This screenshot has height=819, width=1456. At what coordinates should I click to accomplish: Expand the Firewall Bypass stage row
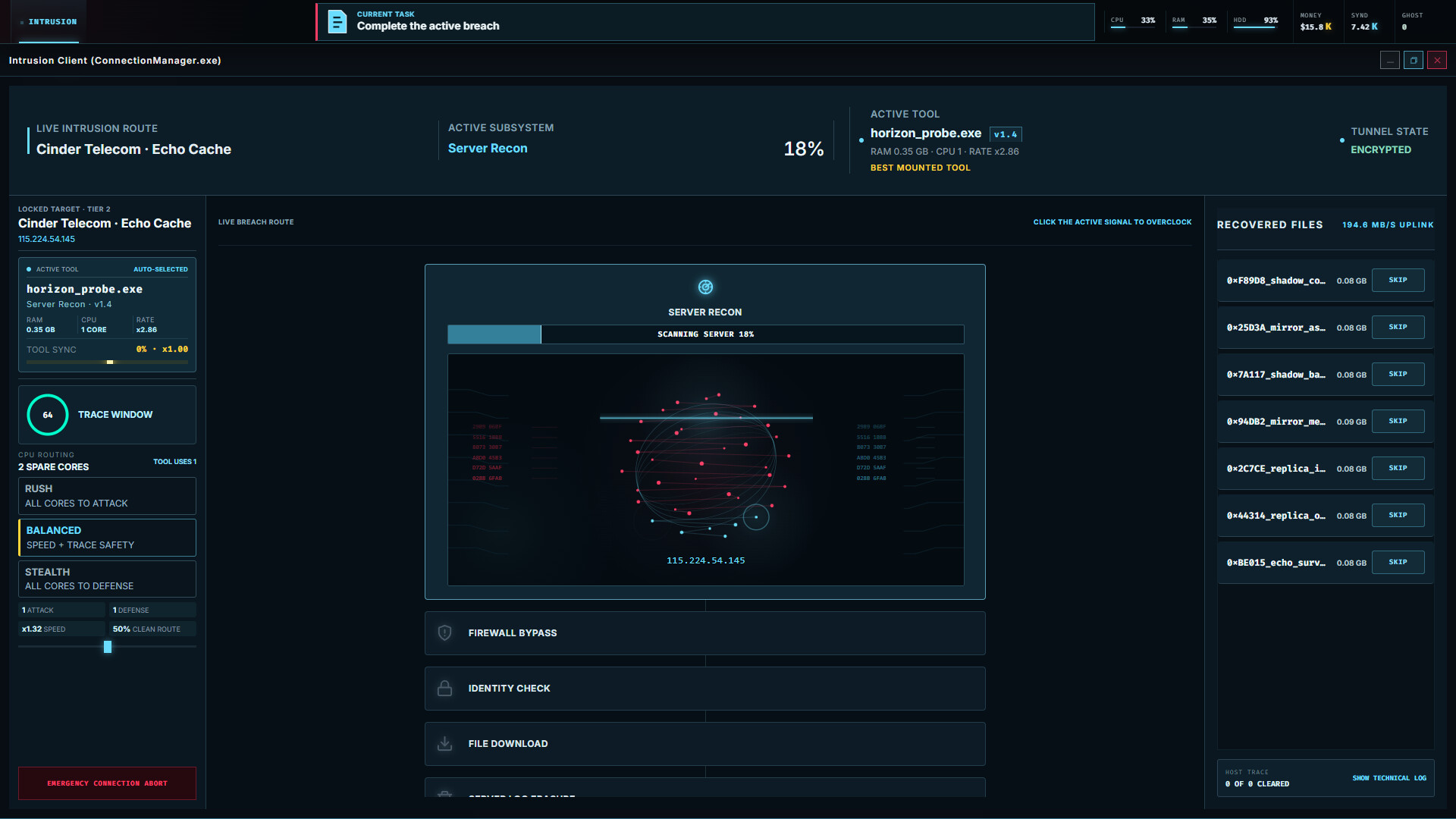pyautogui.click(x=705, y=633)
